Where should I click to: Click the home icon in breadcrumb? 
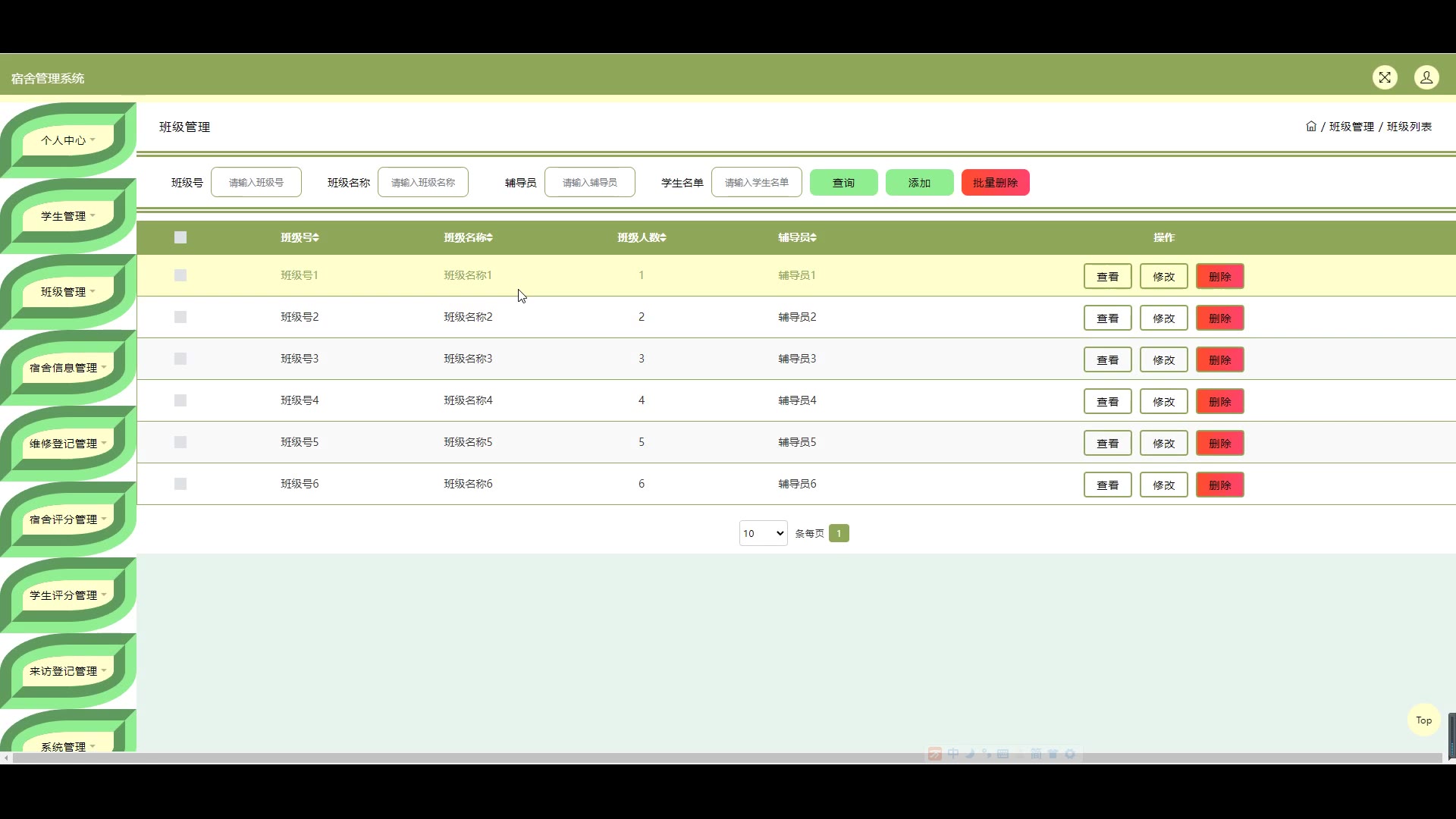pos(1311,127)
